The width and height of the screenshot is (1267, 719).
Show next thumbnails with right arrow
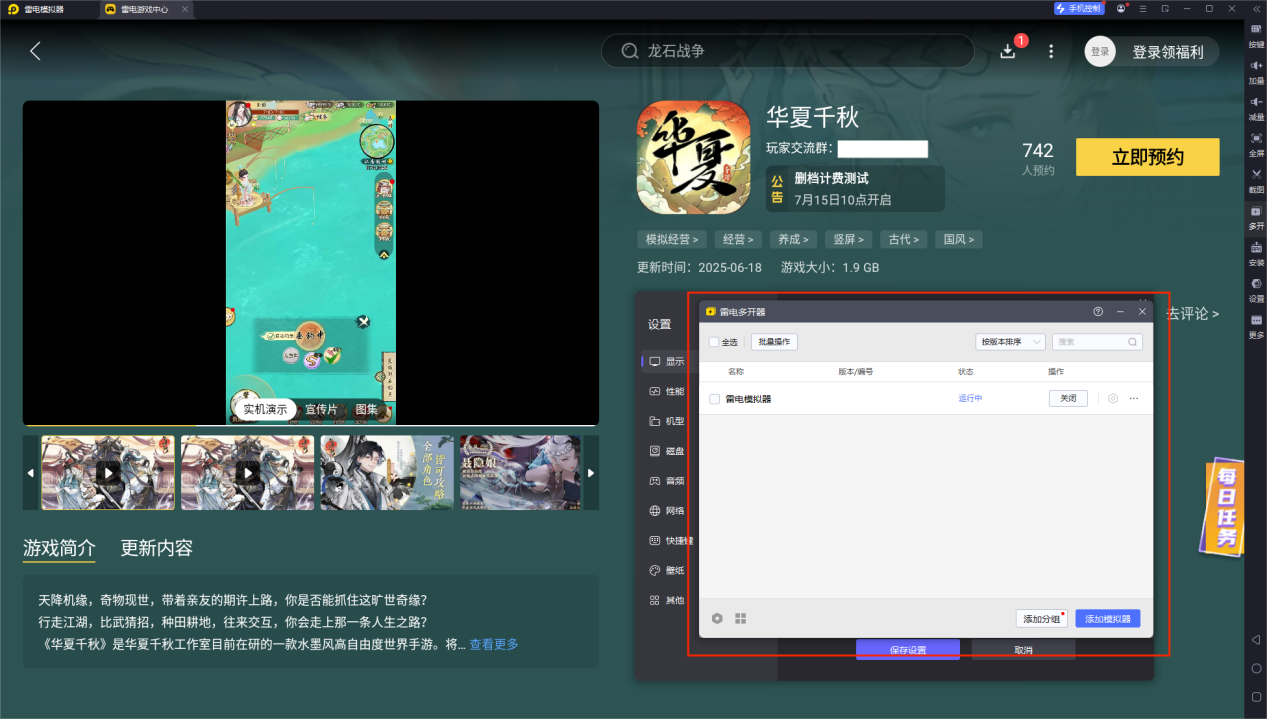point(591,473)
